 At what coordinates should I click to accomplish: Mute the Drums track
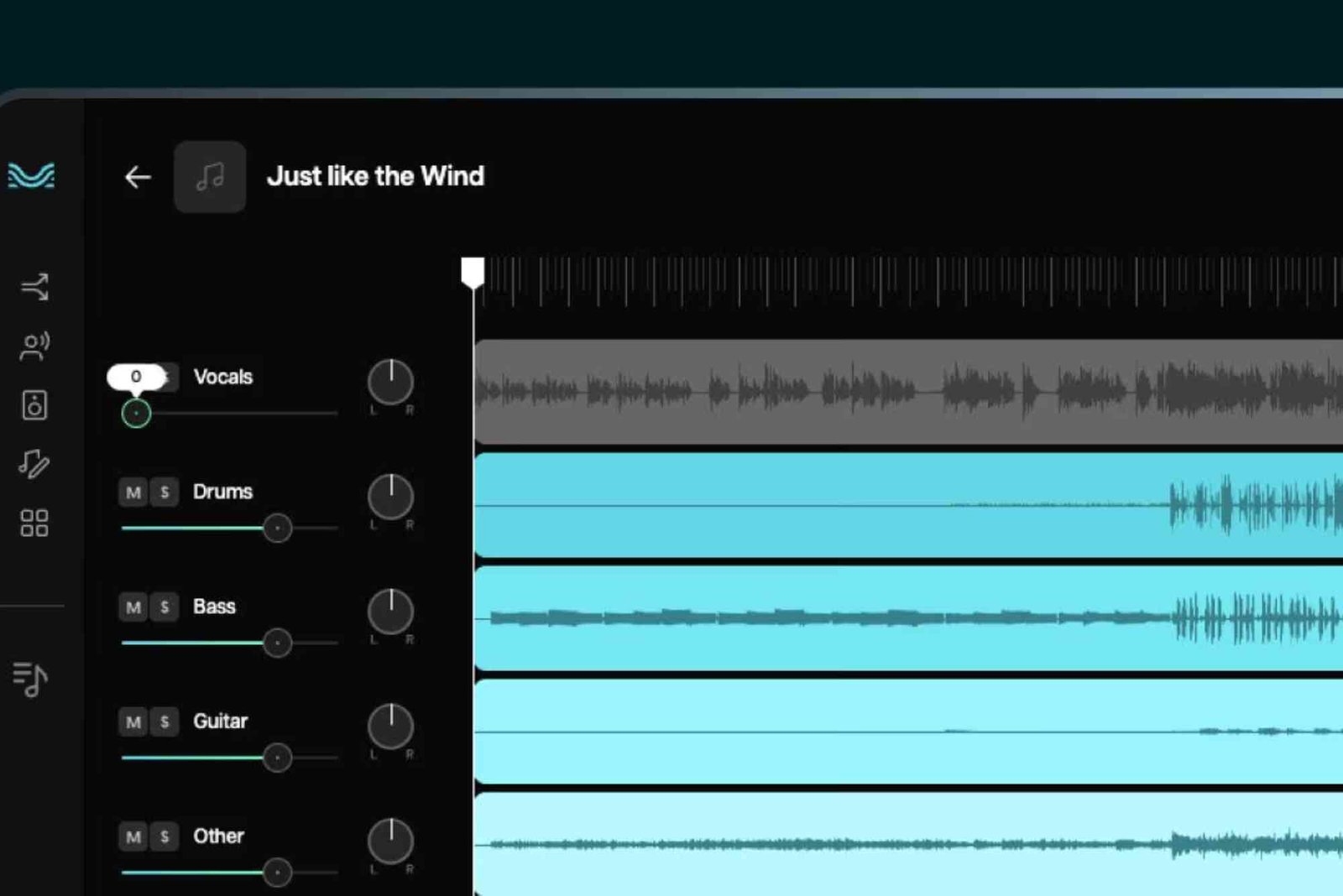click(x=133, y=492)
